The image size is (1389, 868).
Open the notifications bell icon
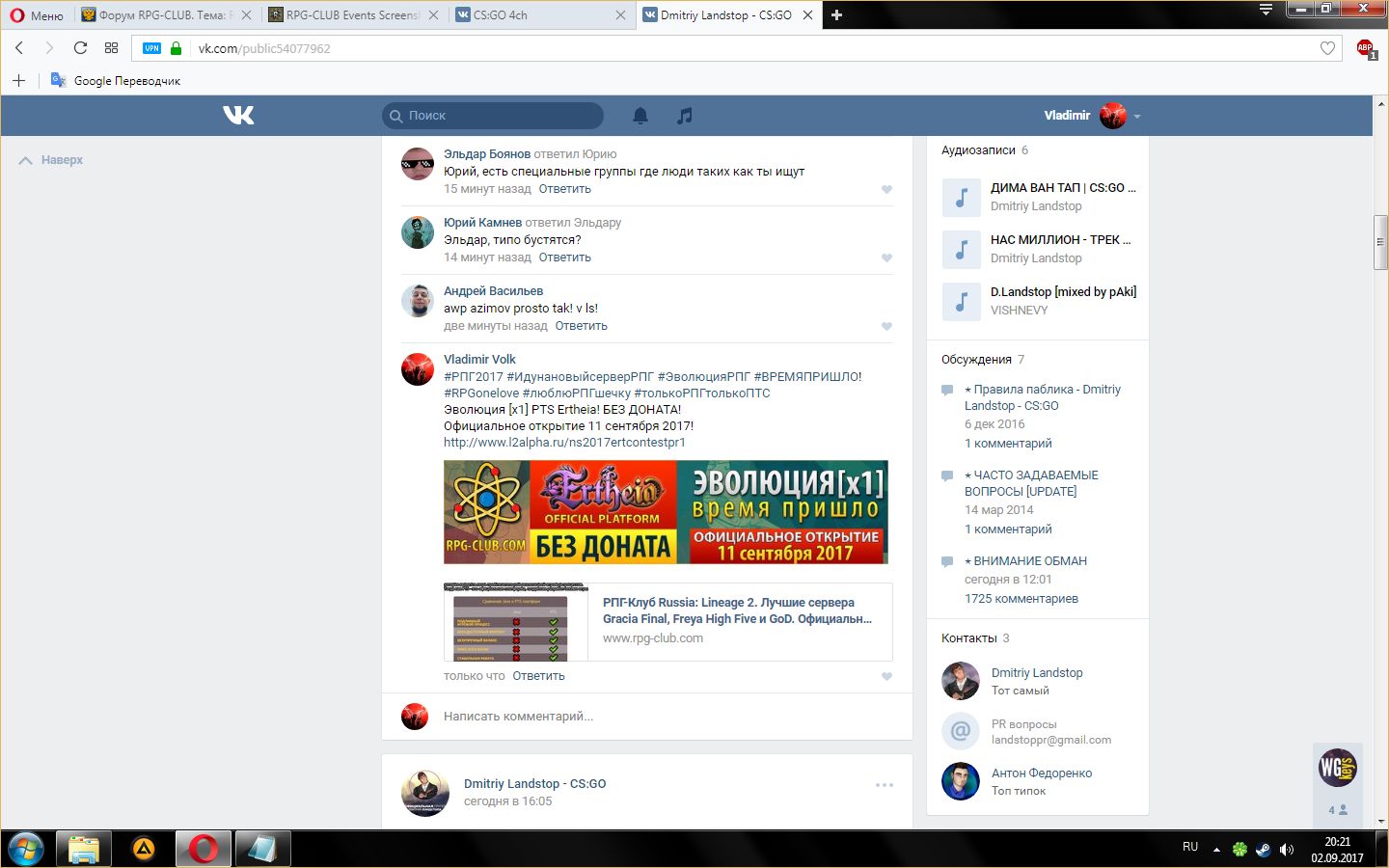640,116
